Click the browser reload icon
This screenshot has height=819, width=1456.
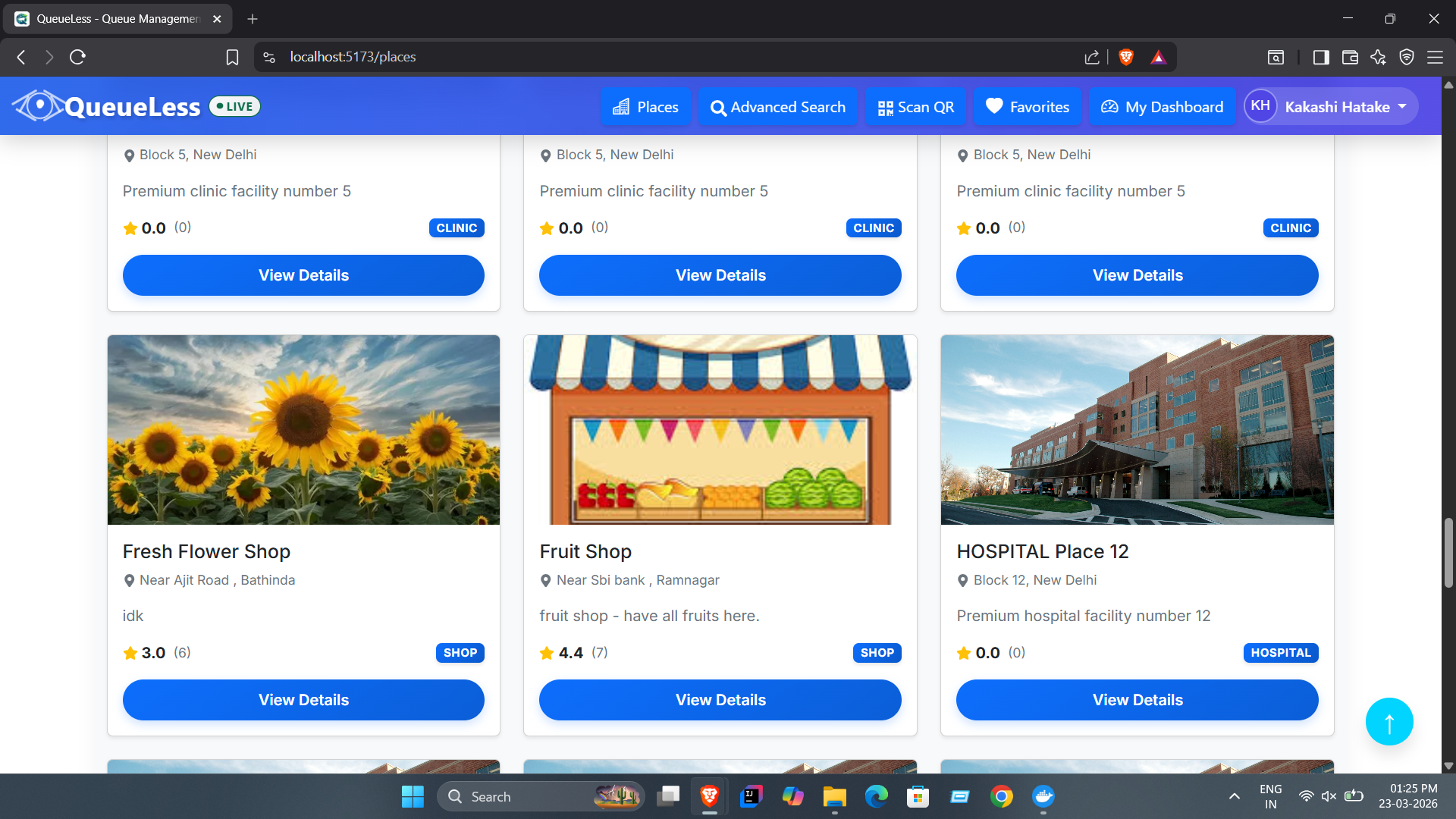[77, 57]
